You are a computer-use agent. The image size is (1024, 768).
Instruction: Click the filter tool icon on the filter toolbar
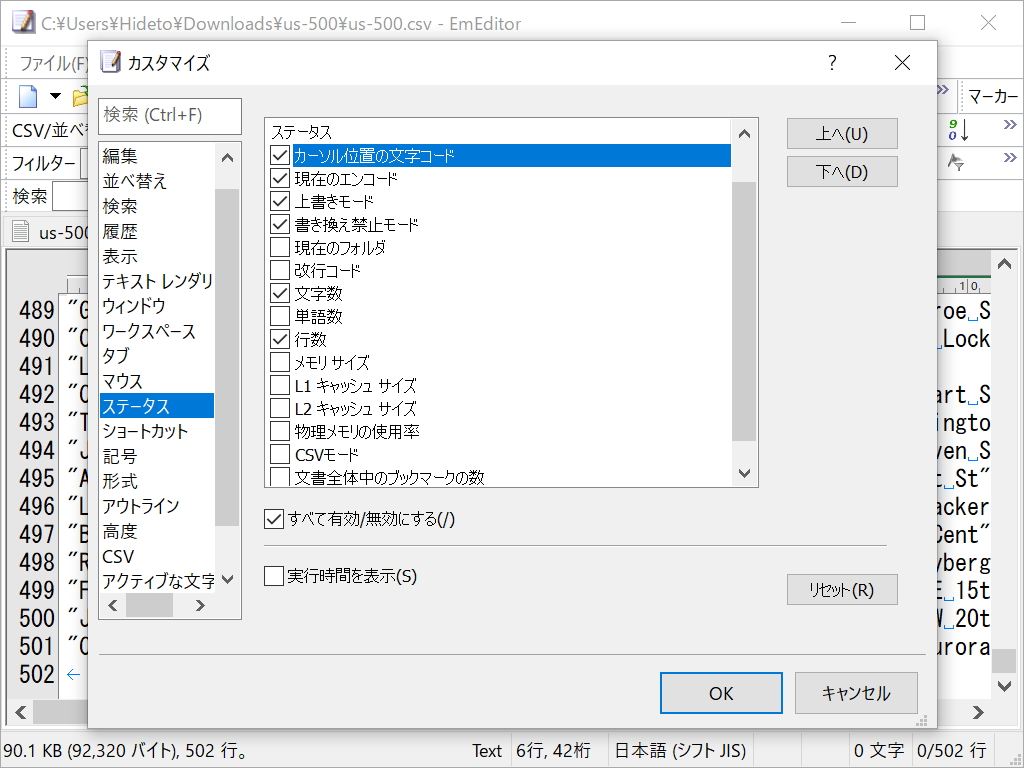(958, 162)
